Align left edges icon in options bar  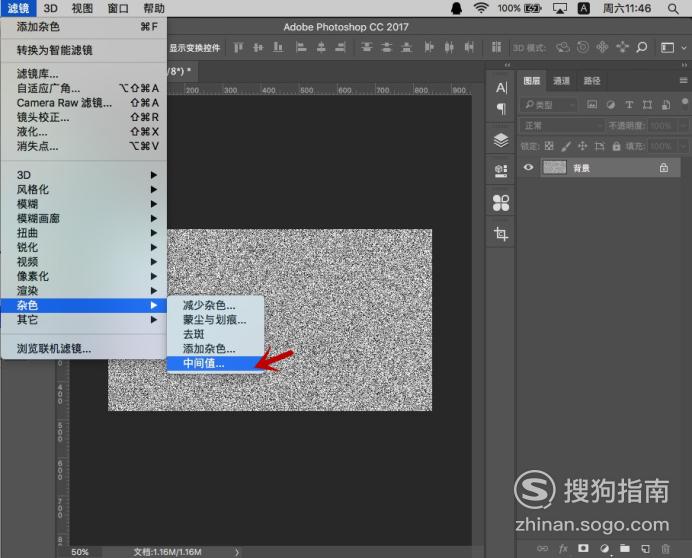pyautogui.click(x=301, y=47)
